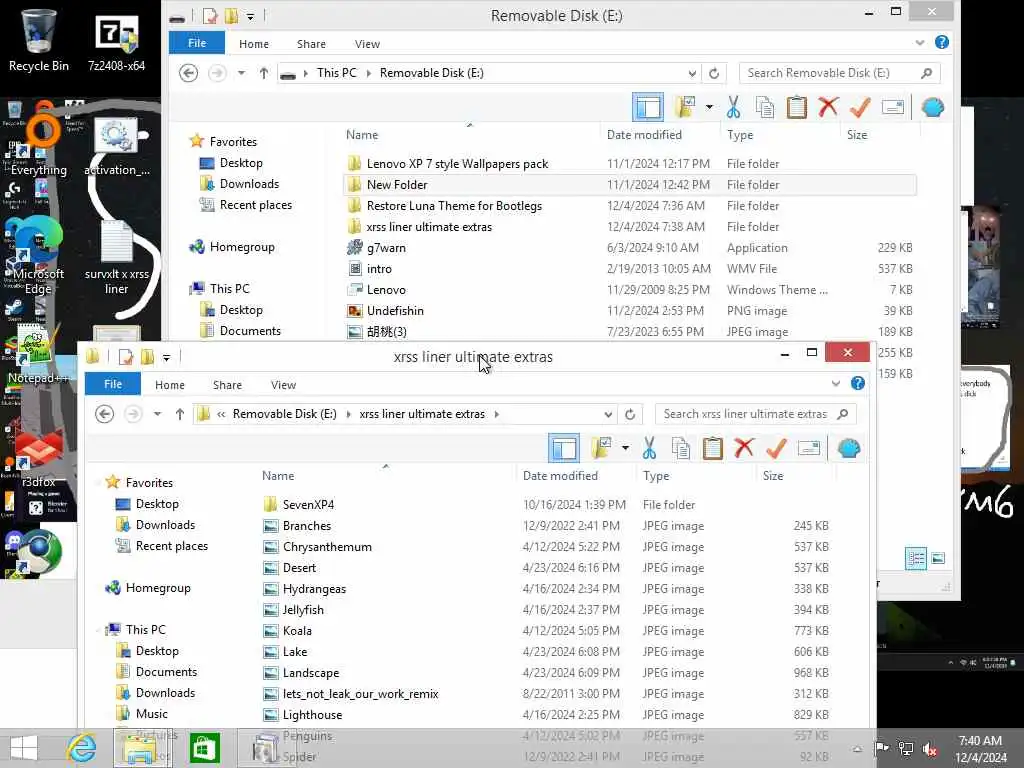
Task: Click Paste icon in Removable Disk (E:) toolbar
Action: click(x=797, y=107)
